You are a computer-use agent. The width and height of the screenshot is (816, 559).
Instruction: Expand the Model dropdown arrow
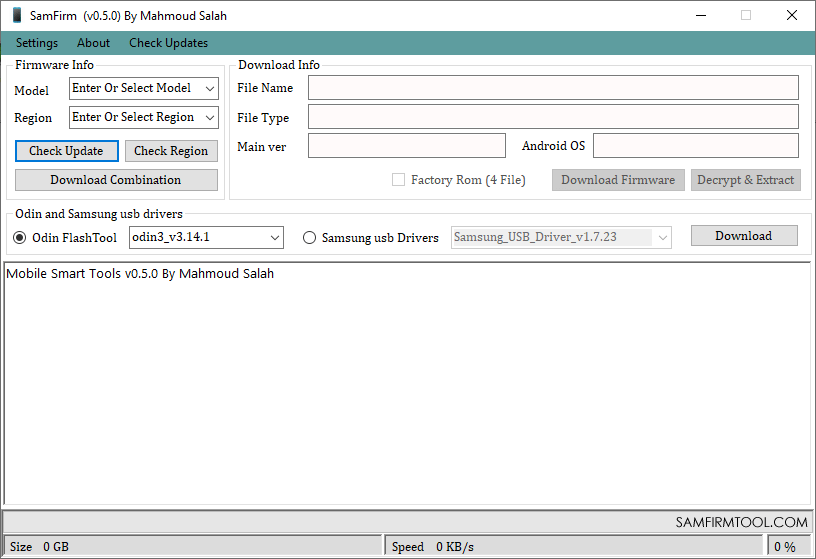pyautogui.click(x=210, y=88)
